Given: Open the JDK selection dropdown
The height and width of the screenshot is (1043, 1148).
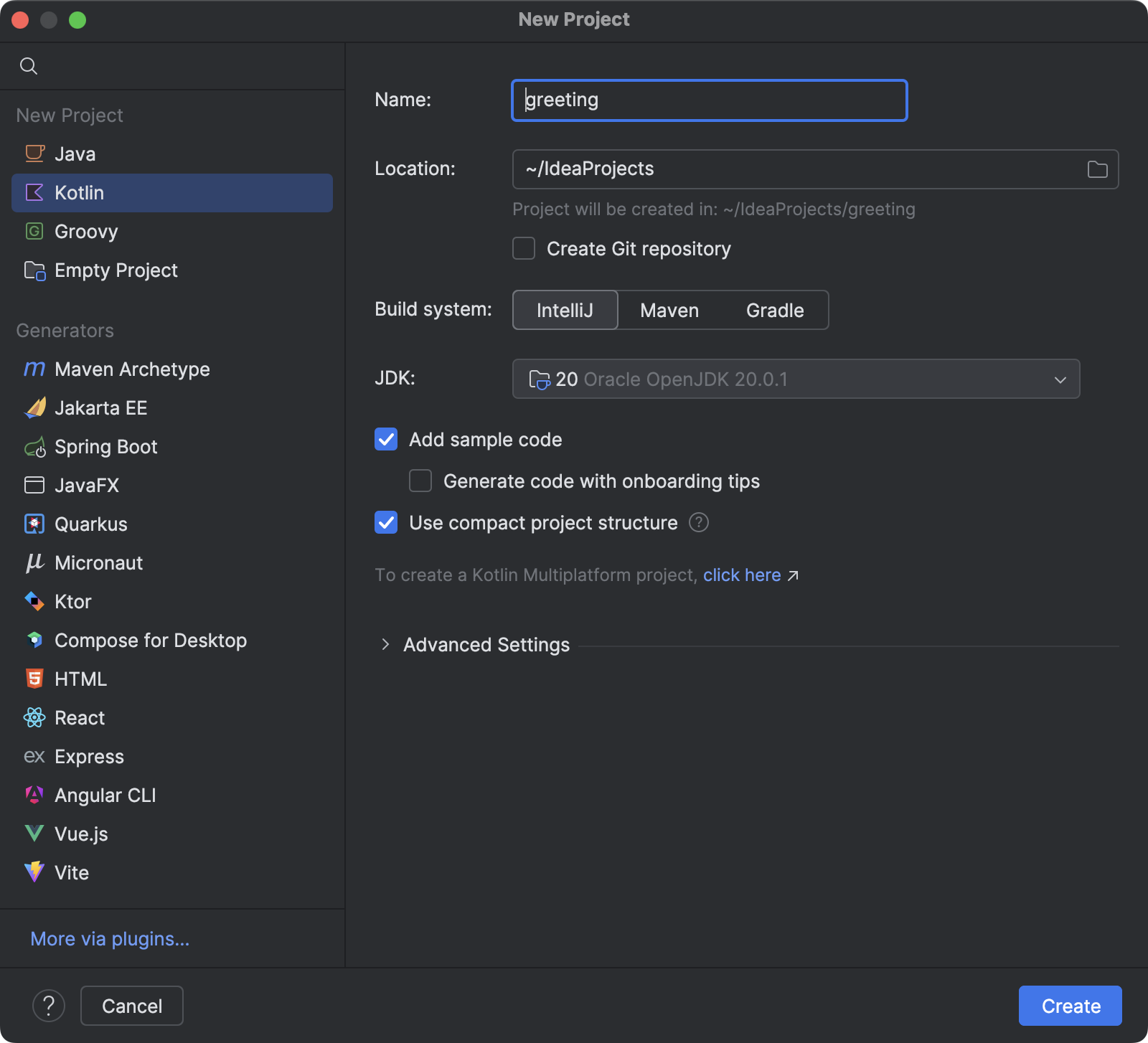Looking at the screenshot, I should click(795, 379).
